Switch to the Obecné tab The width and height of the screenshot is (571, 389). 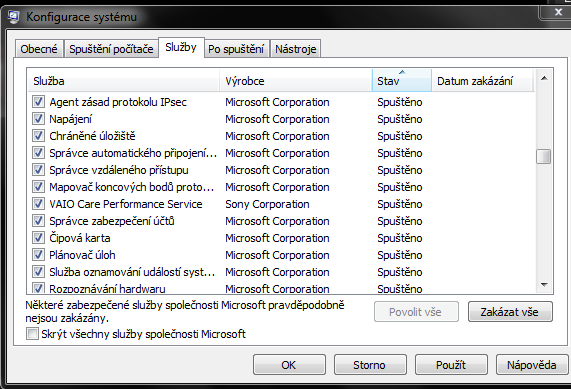pyautogui.click(x=39, y=49)
